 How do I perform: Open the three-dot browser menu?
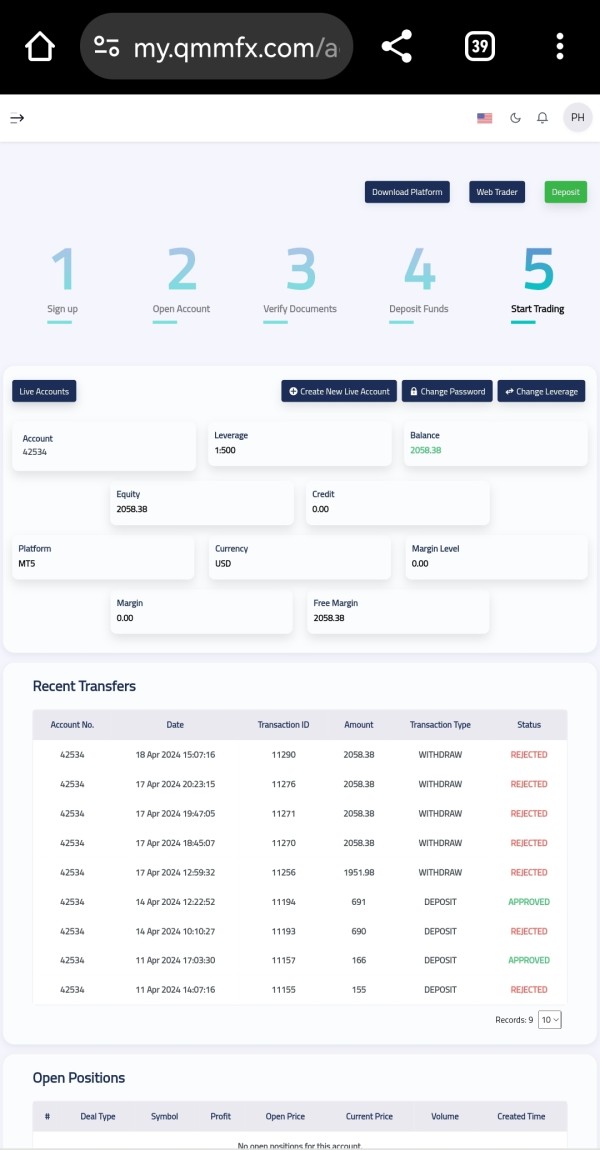pos(560,47)
